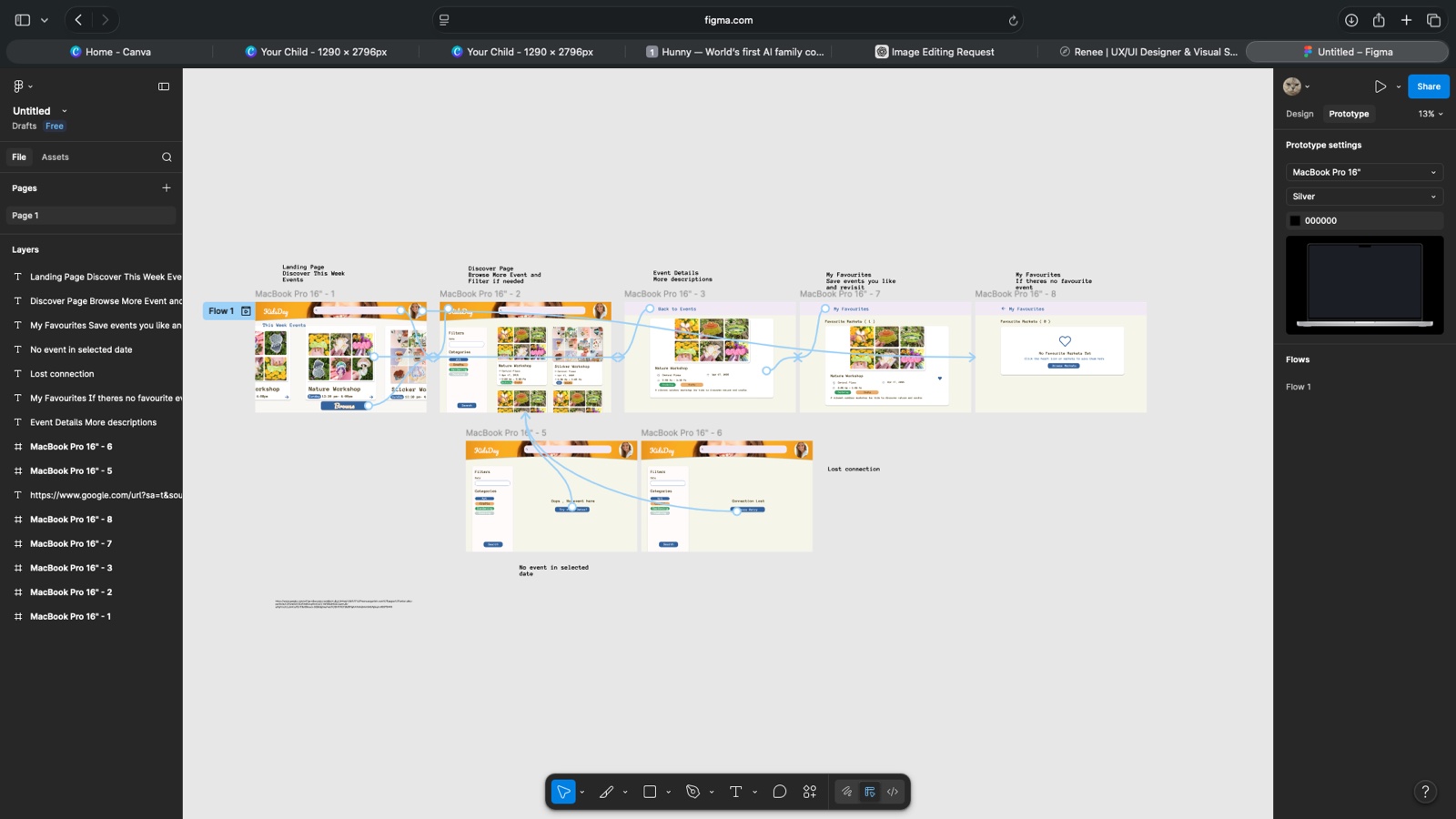Switch to the Prototype tab
Screen dimensions: 1456x819
[1349, 114]
